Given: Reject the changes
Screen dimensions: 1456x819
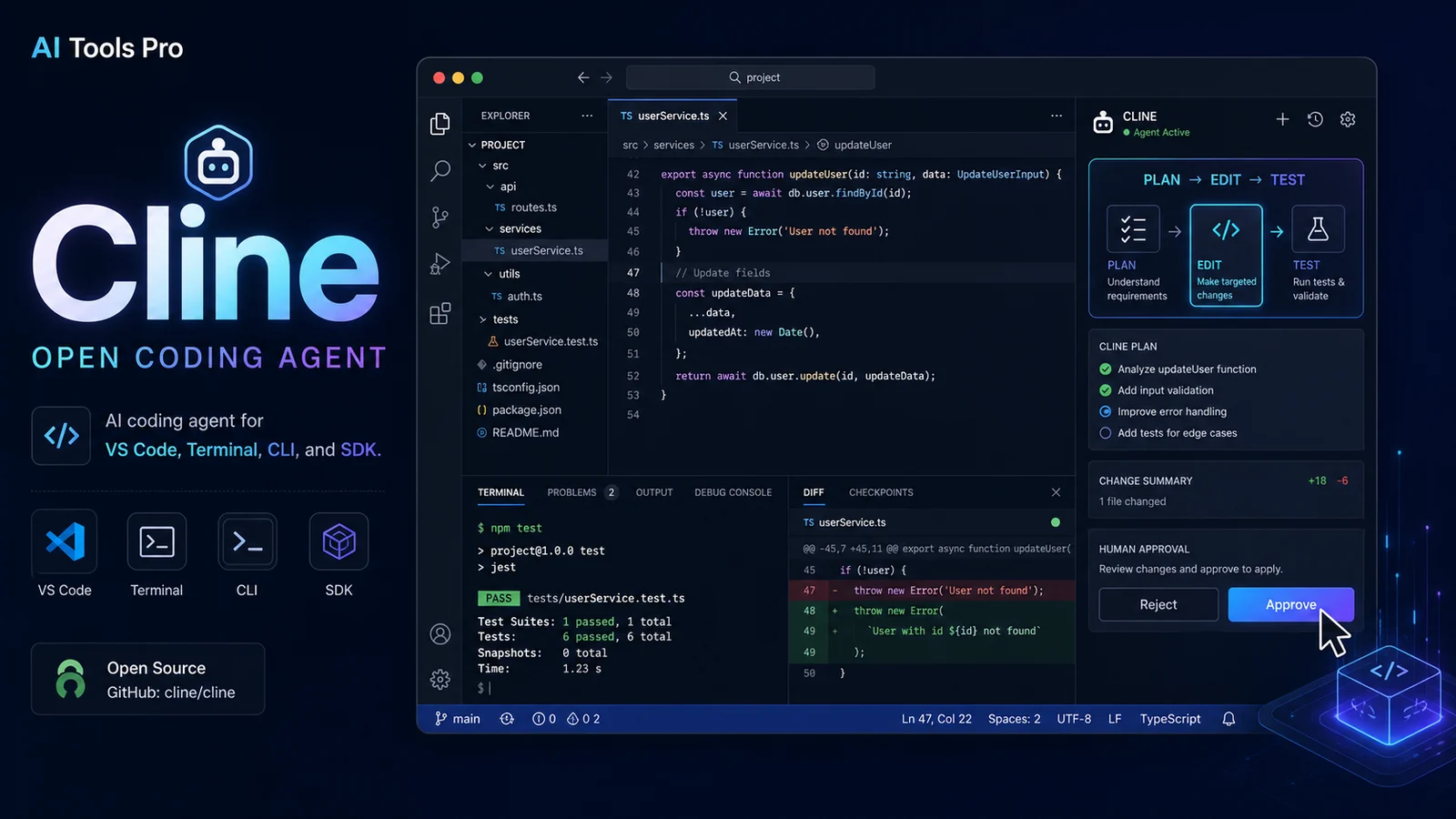Looking at the screenshot, I should click(1158, 604).
